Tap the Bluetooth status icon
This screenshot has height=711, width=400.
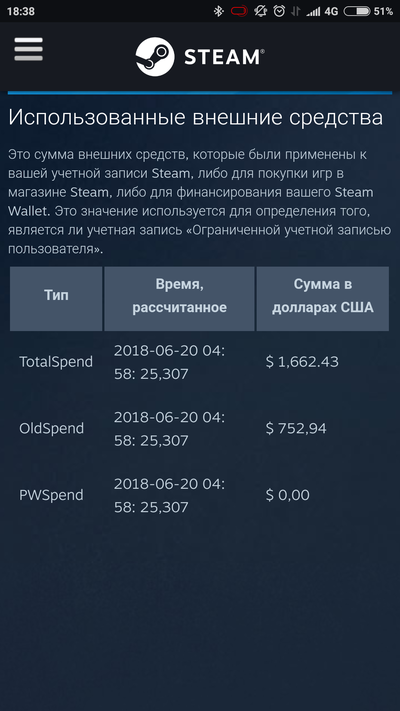pos(219,11)
